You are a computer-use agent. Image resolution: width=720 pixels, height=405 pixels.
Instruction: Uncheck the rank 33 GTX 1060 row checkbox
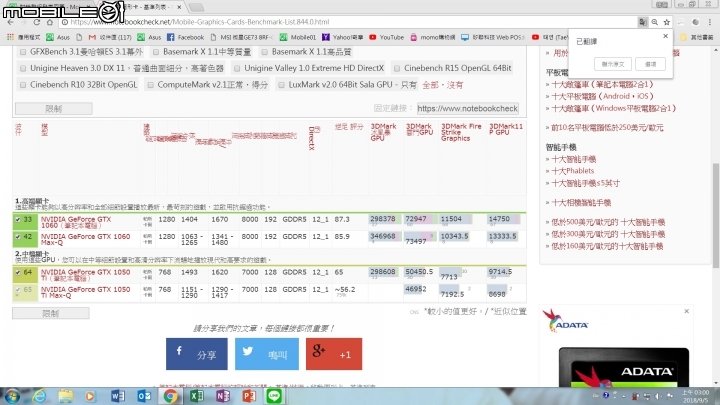tap(18, 219)
